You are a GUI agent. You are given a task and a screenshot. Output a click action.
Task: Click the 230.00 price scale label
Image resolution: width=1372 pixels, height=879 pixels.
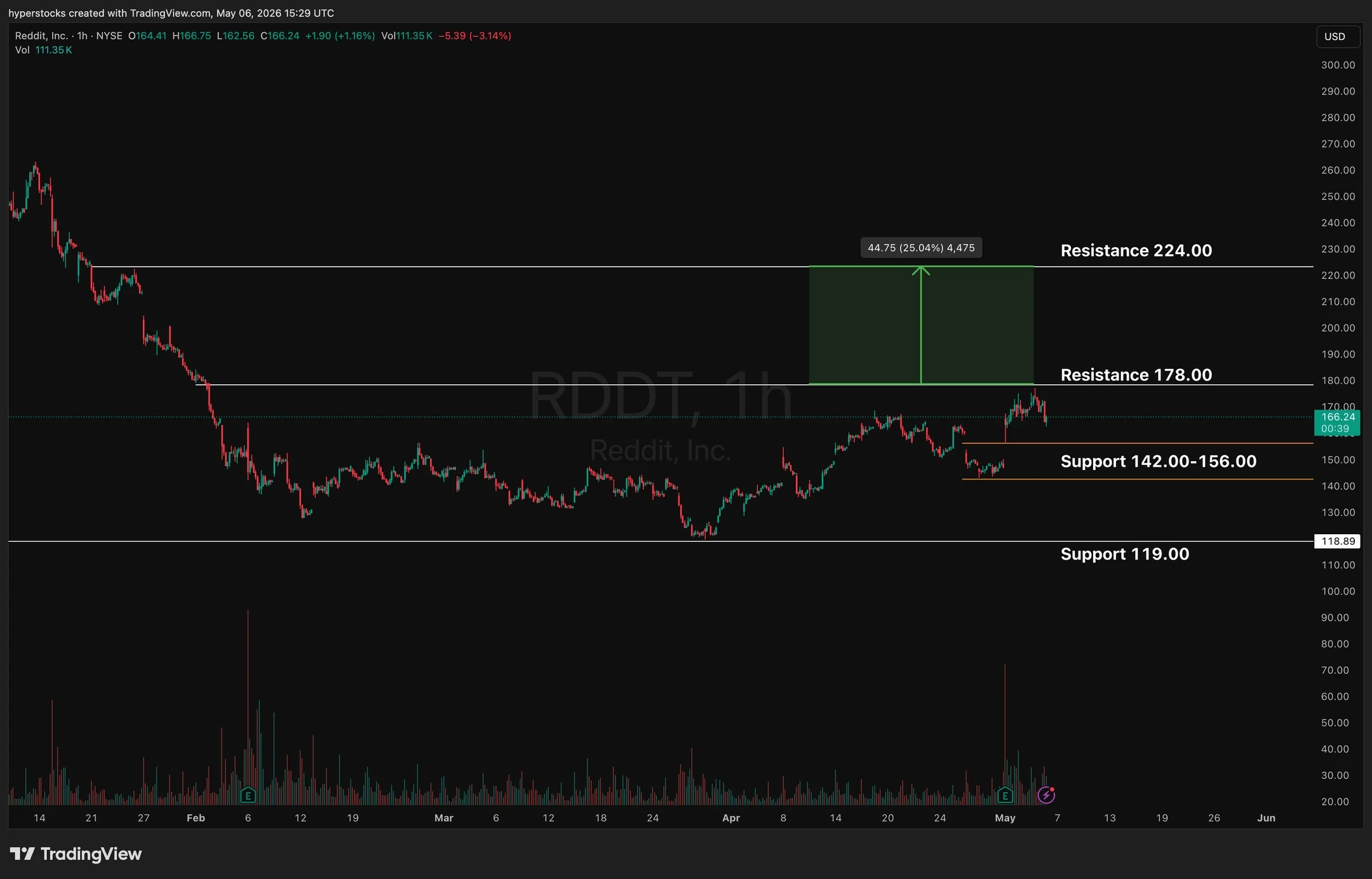tap(1338, 249)
